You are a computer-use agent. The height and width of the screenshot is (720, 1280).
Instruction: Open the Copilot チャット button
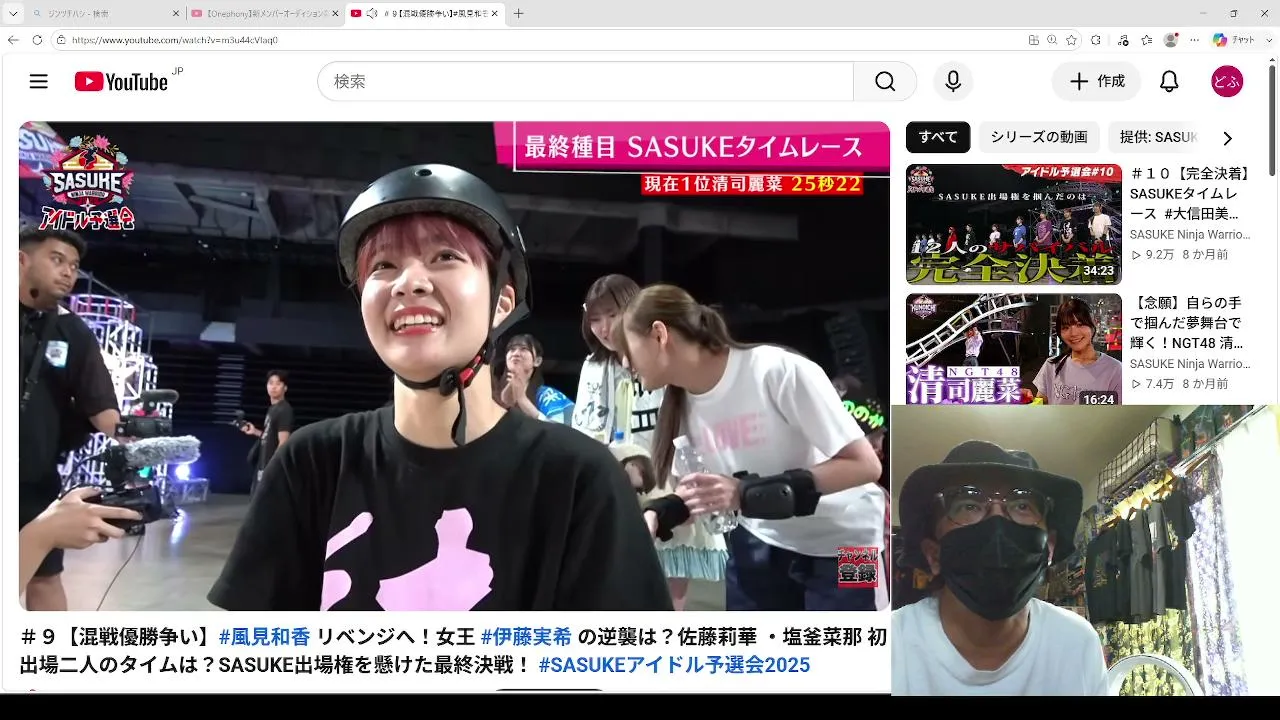tap(1234, 40)
